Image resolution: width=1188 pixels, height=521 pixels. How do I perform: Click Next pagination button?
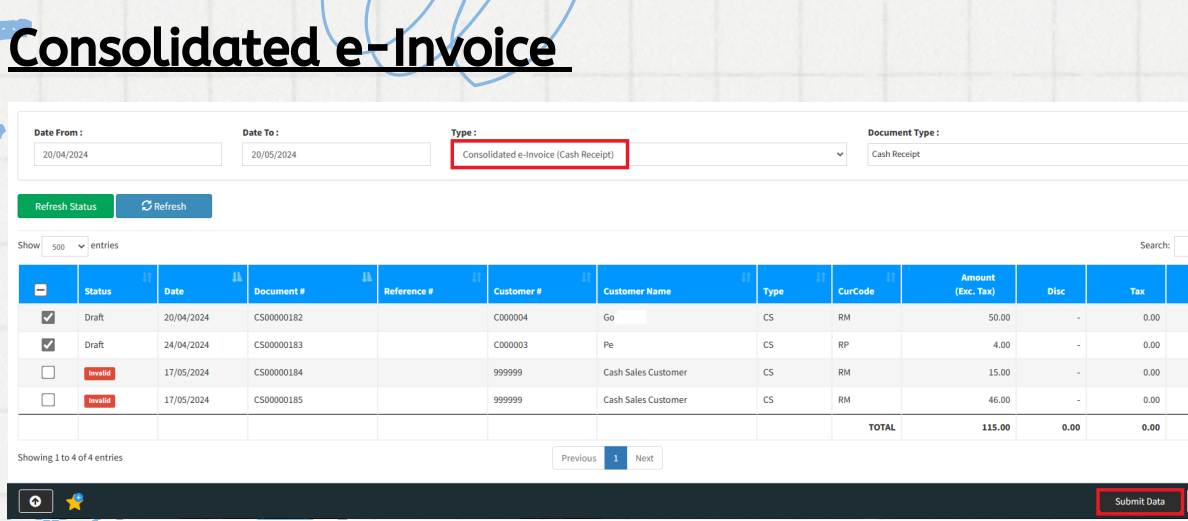click(x=644, y=458)
